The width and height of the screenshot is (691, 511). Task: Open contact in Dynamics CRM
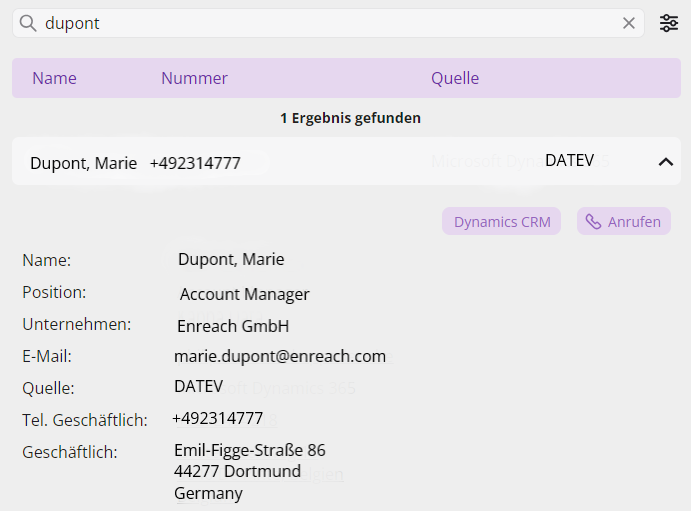pos(502,222)
